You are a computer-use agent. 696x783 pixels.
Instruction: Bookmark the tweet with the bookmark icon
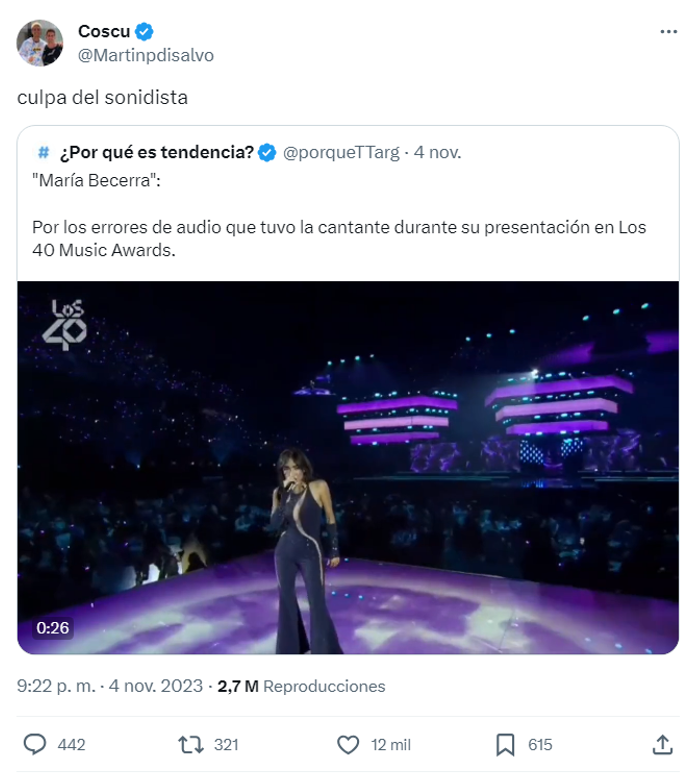(505, 744)
